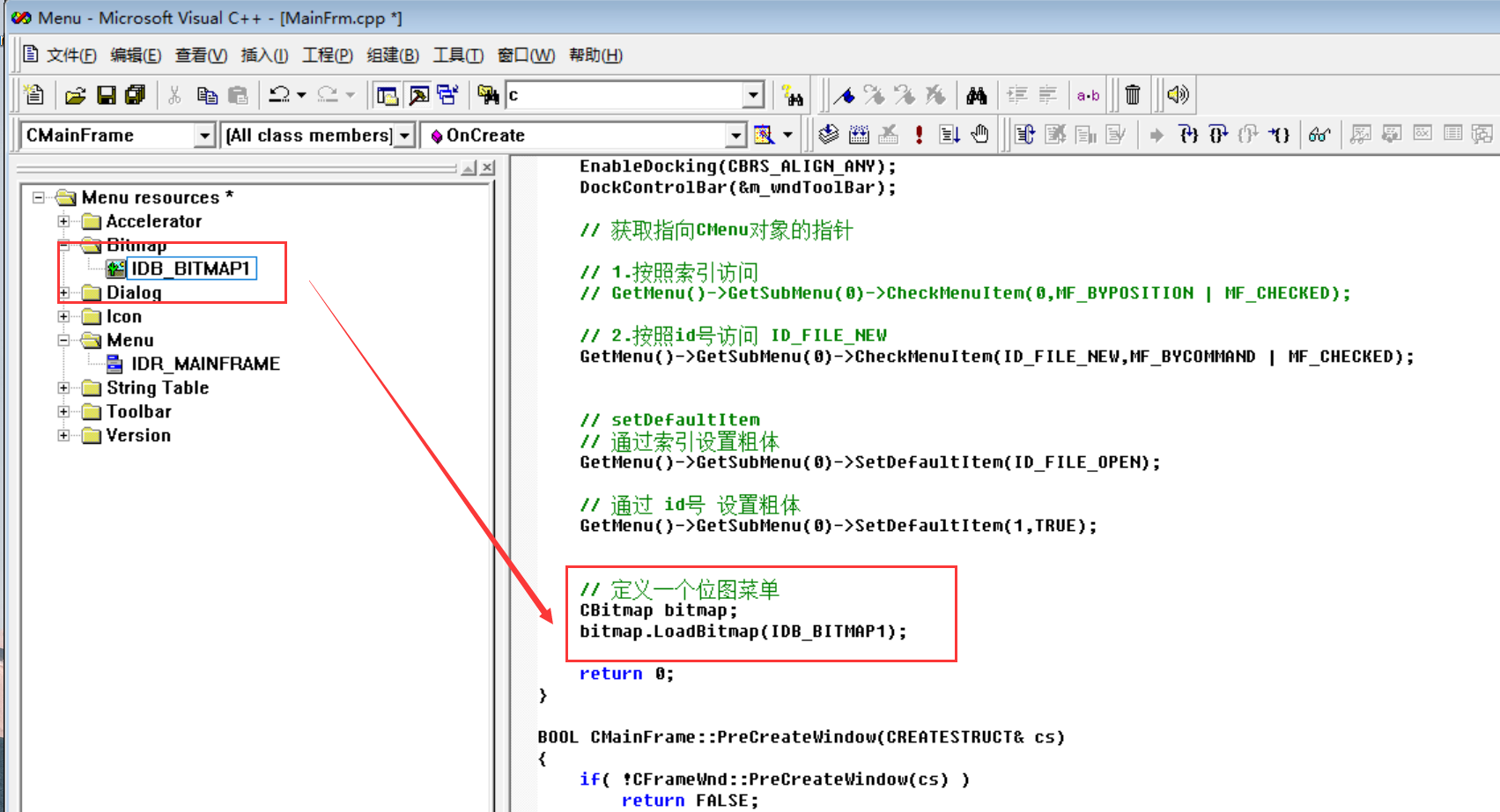Open the CMainFrame class dropdown

[x=204, y=136]
